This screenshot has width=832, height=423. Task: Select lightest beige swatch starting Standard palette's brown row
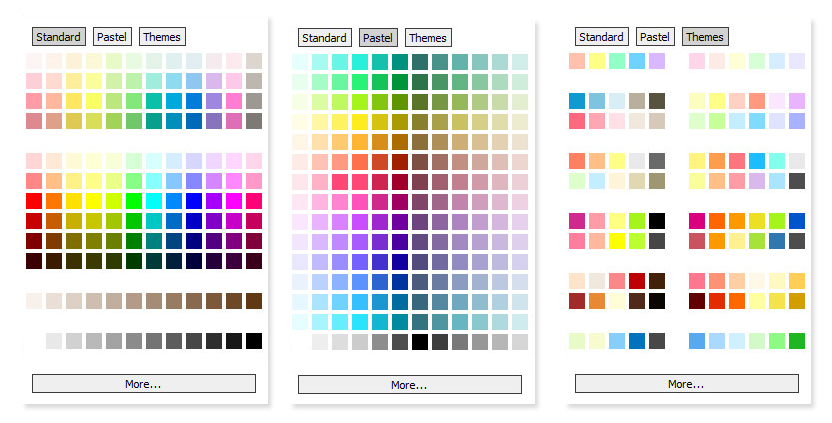34,301
